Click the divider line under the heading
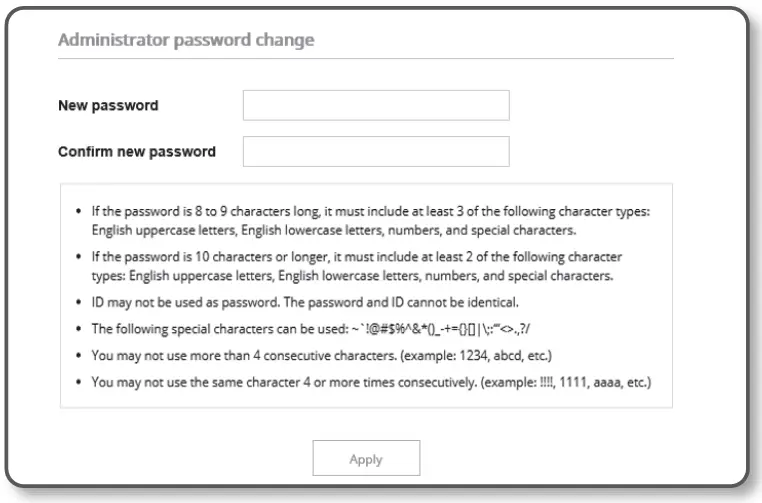The width and height of the screenshot is (762, 503). [366, 58]
